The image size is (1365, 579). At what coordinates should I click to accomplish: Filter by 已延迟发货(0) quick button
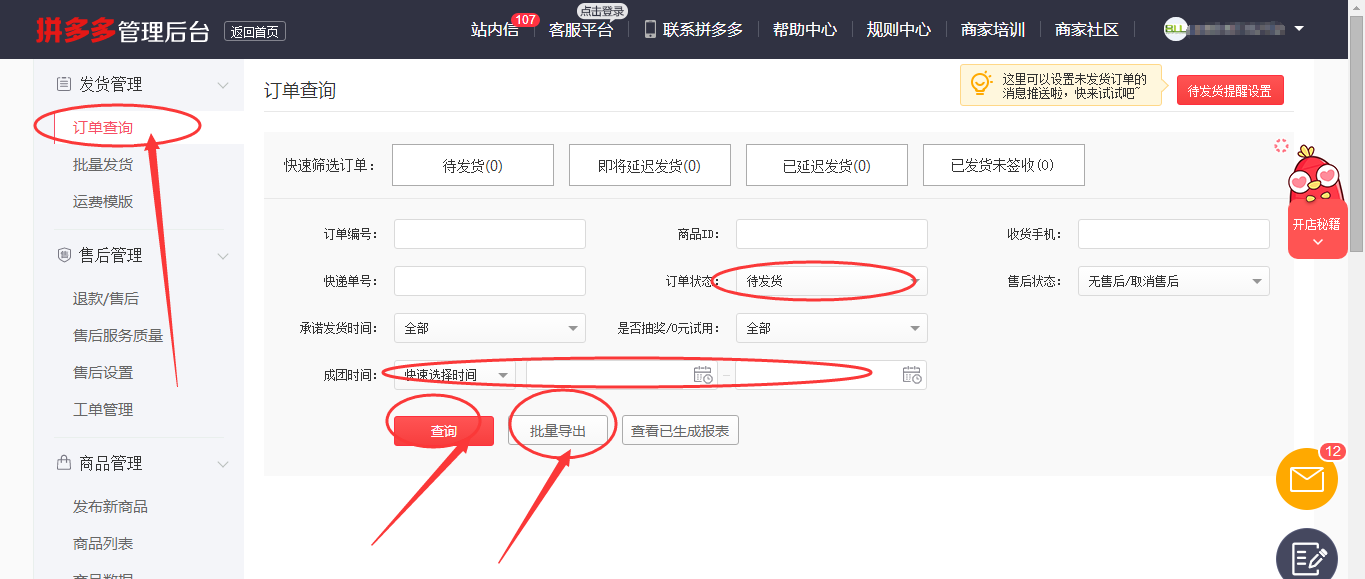[x=827, y=165]
